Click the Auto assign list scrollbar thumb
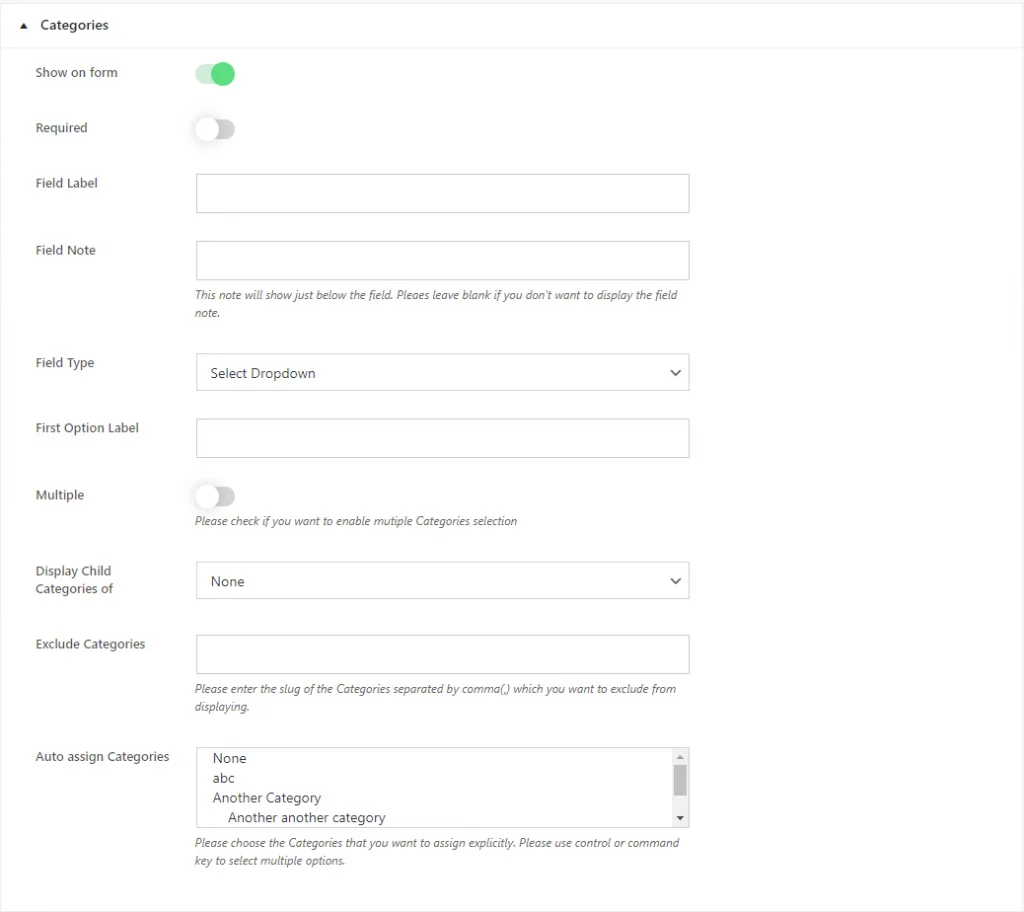The height and width of the screenshot is (912, 1024). (x=680, y=781)
